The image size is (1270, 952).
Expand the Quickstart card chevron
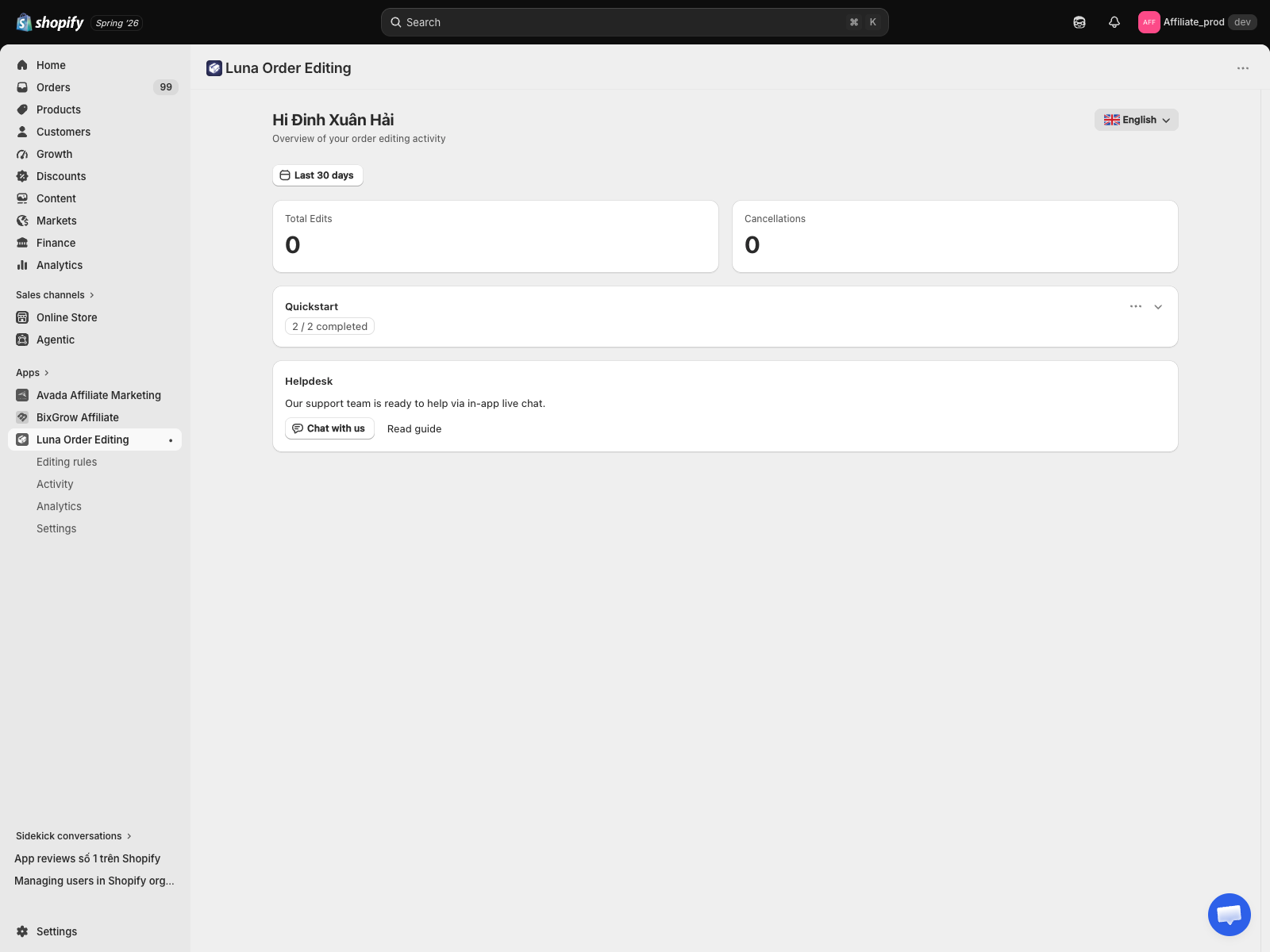point(1158,307)
